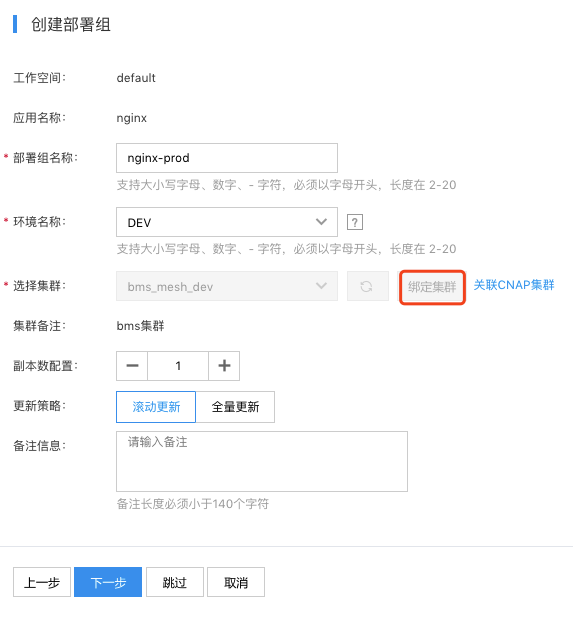Click the 下一步 button
The width and height of the screenshot is (573, 618).
[x=108, y=582]
